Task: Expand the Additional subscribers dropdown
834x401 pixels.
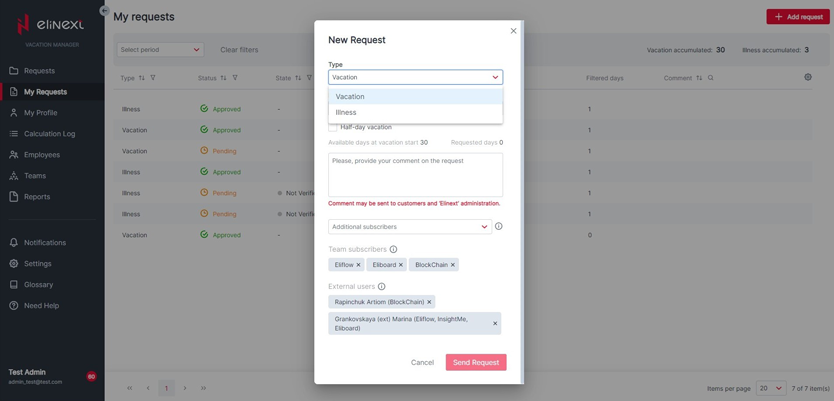Action: [x=409, y=227]
